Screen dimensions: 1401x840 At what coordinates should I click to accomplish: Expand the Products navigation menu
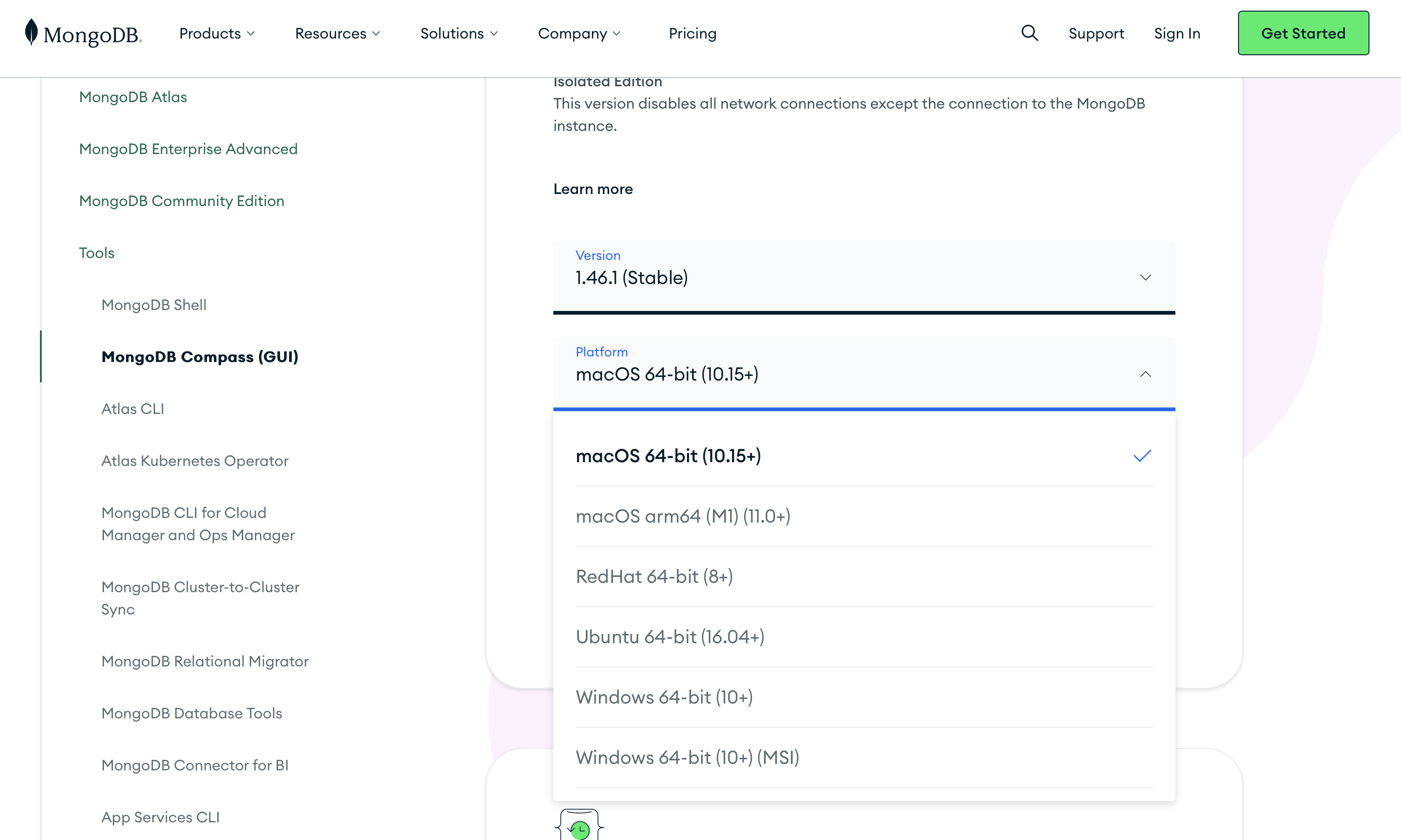(217, 33)
